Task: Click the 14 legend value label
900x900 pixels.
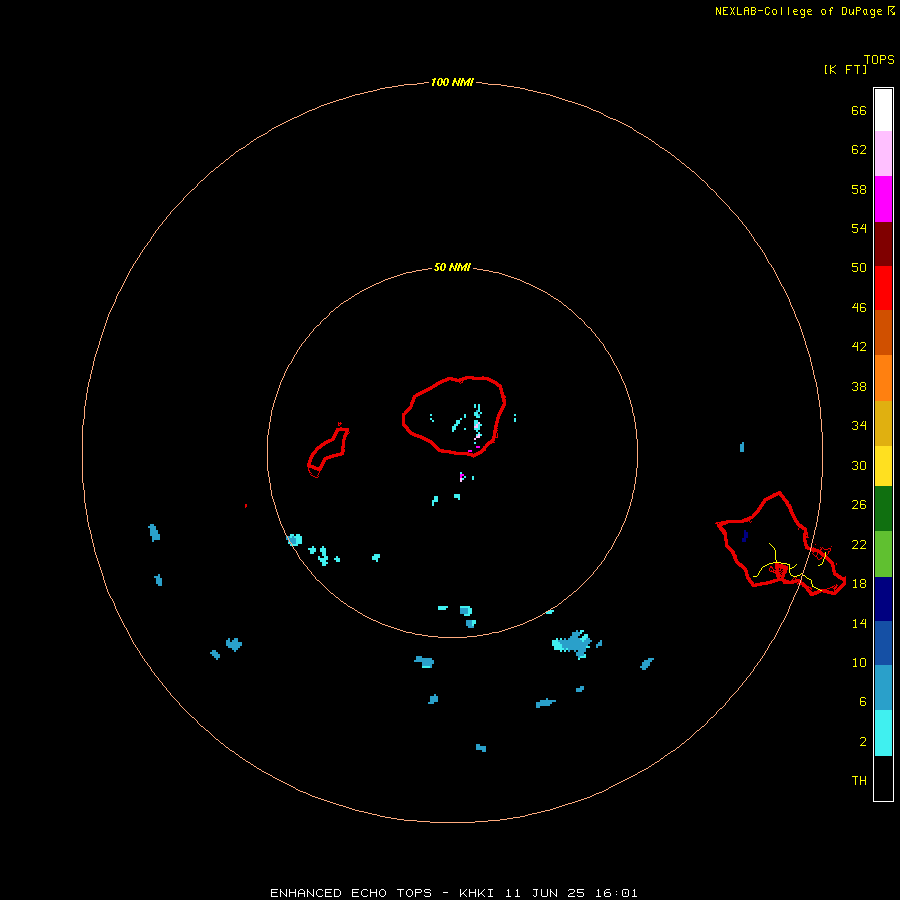Action: [x=859, y=623]
